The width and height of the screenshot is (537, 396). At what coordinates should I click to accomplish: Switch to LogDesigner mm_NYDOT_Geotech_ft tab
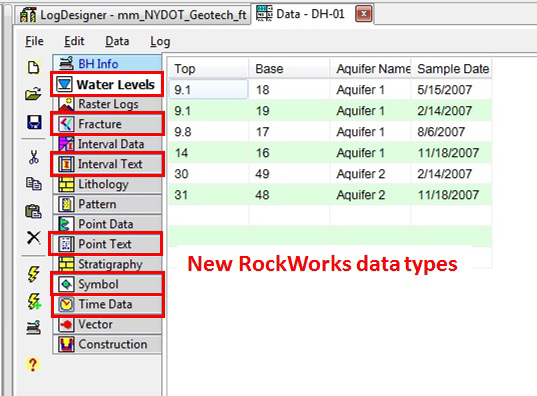133,15
